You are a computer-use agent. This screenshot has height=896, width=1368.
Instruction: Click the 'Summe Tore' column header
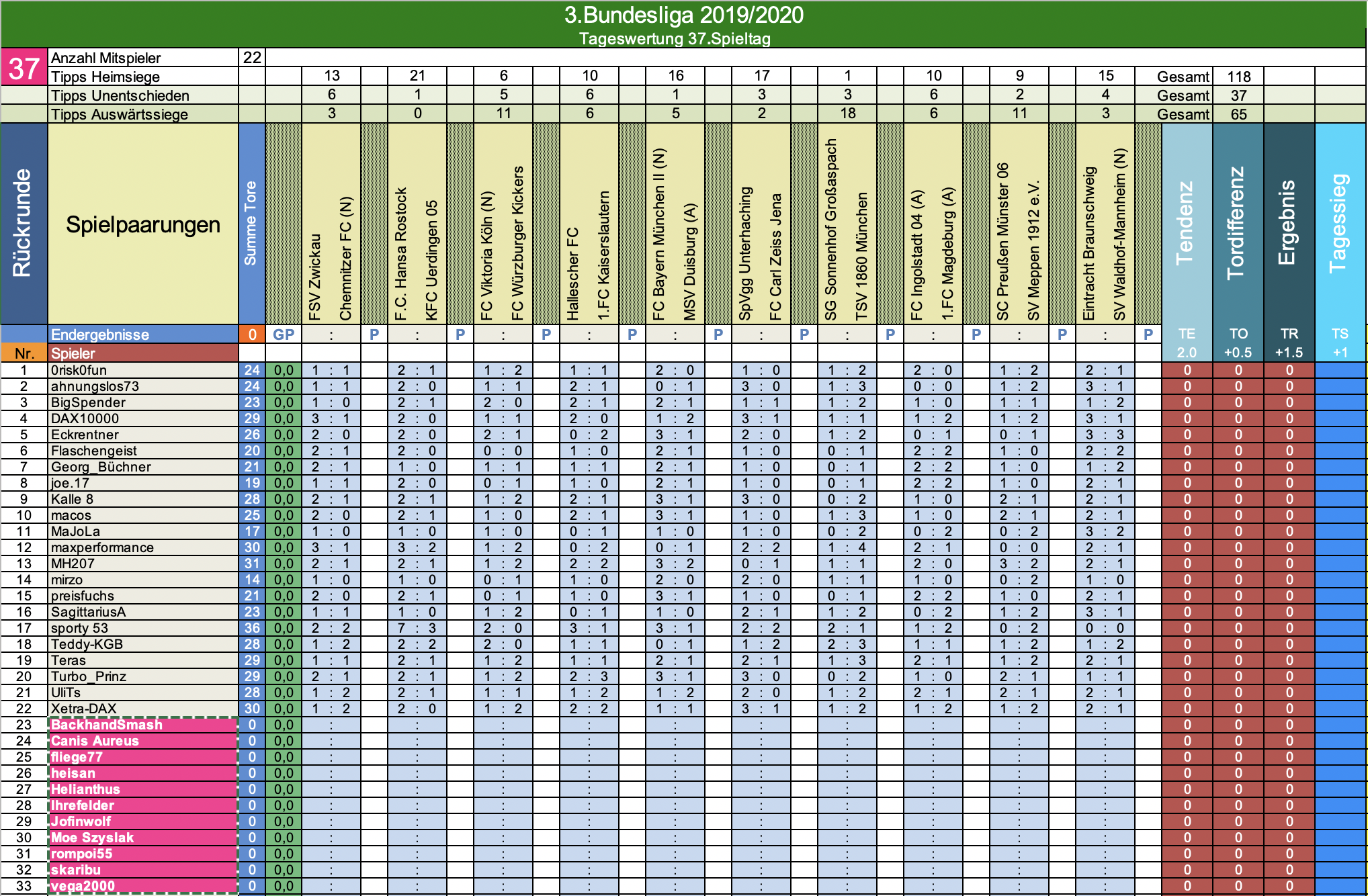coord(251,223)
